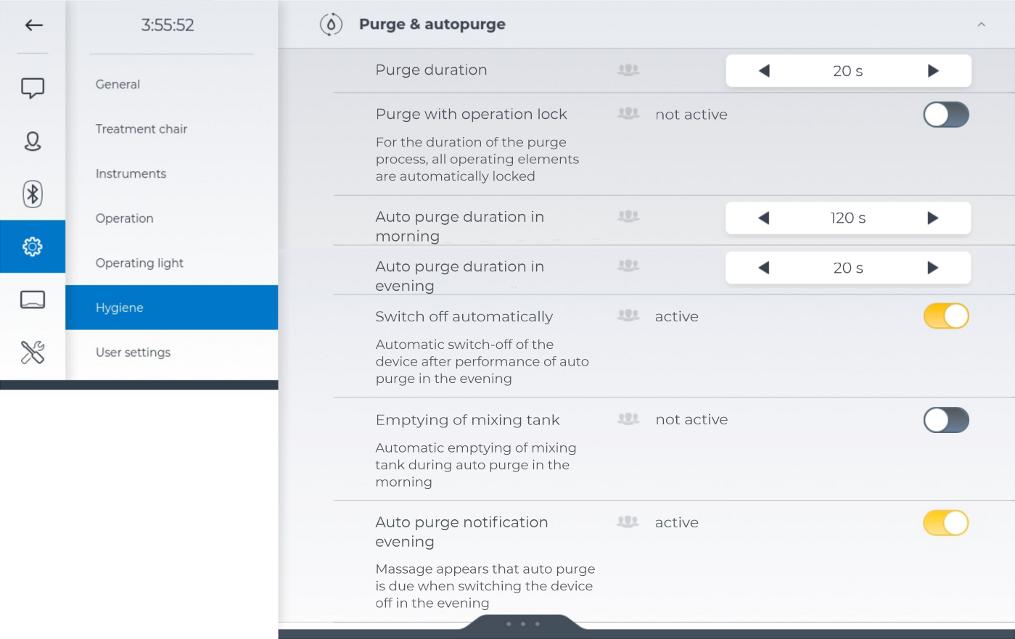Enable Emptying of mixing tank toggle

(x=945, y=420)
